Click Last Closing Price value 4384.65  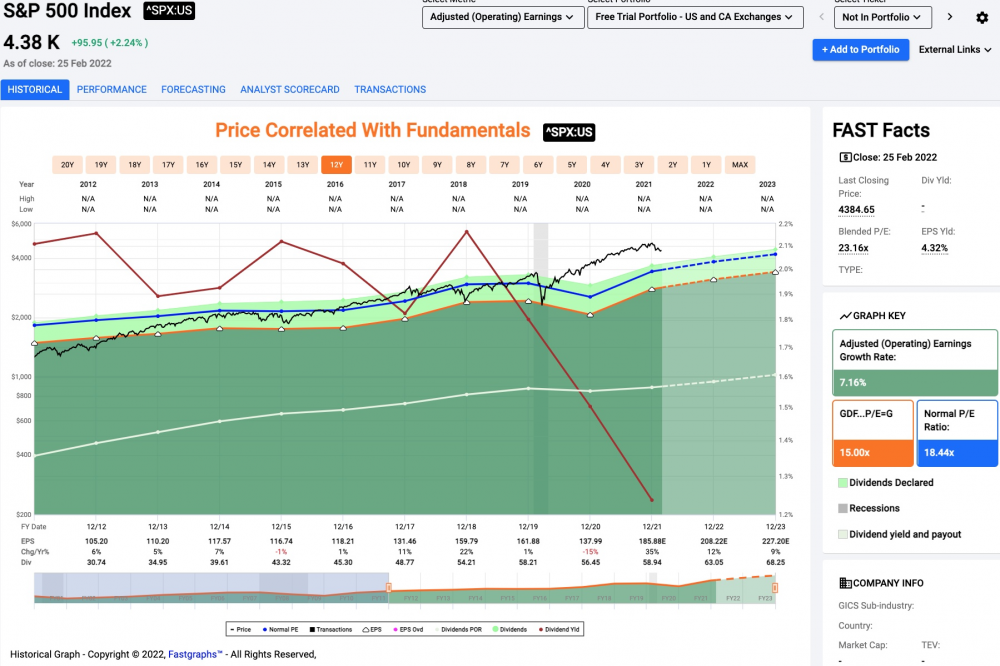(857, 210)
